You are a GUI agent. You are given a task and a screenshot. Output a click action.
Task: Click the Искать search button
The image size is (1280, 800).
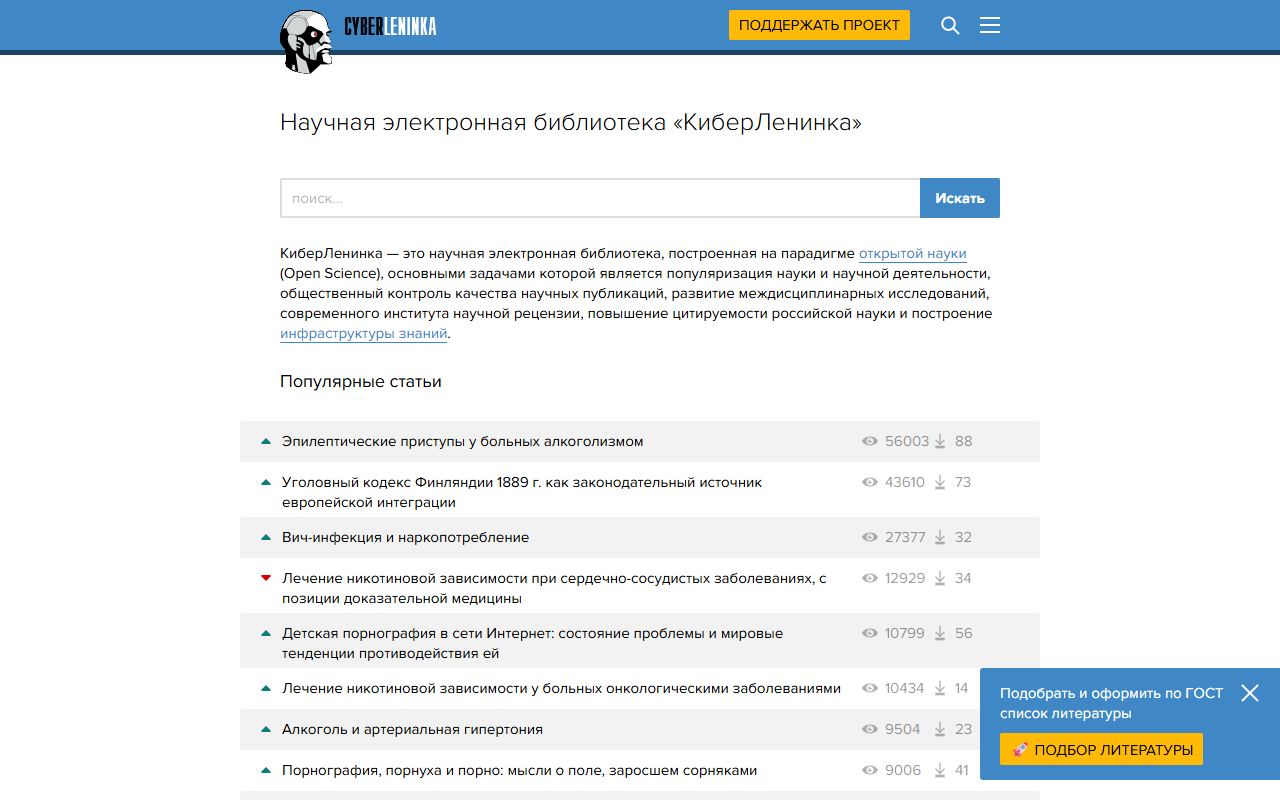[960, 198]
